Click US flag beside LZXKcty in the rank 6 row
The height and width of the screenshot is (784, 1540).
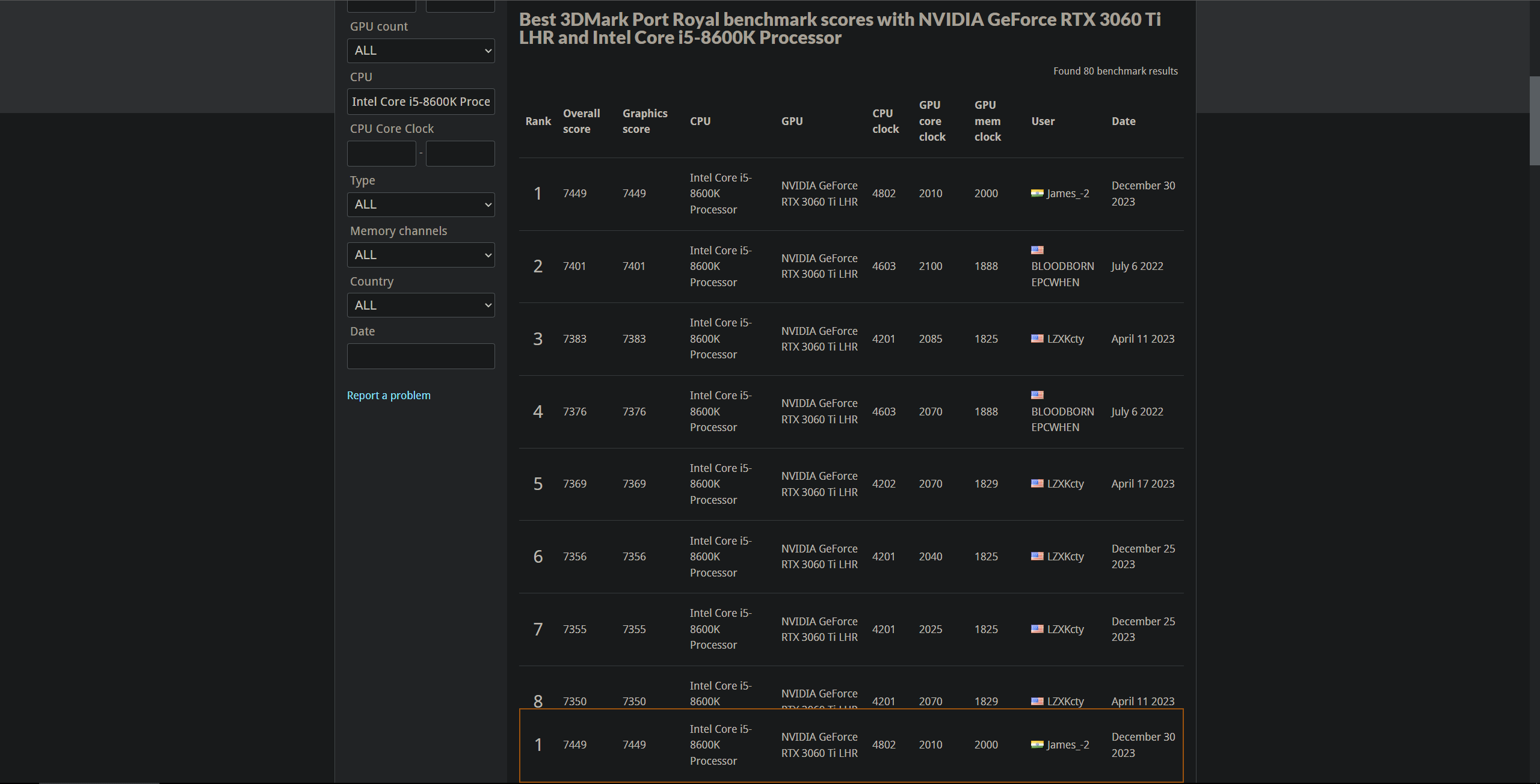(1037, 556)
